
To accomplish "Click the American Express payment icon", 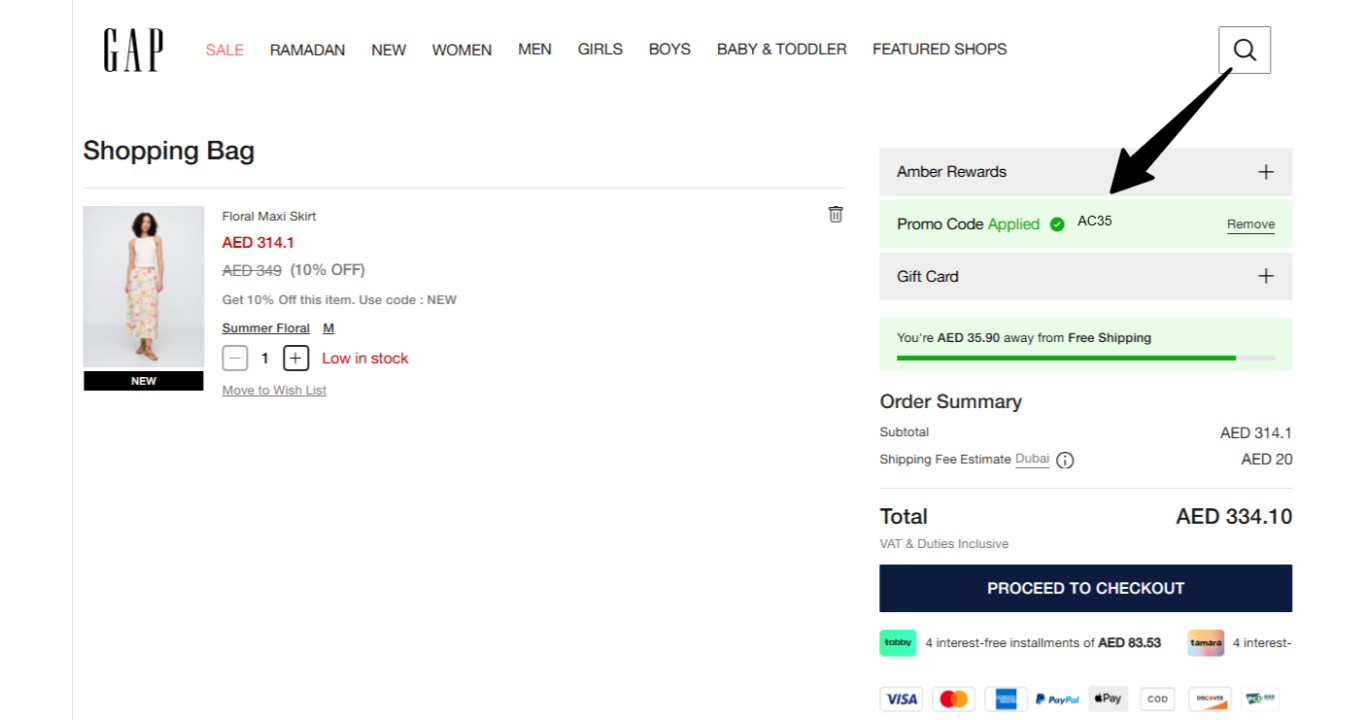I will (x=1005, y=699).
